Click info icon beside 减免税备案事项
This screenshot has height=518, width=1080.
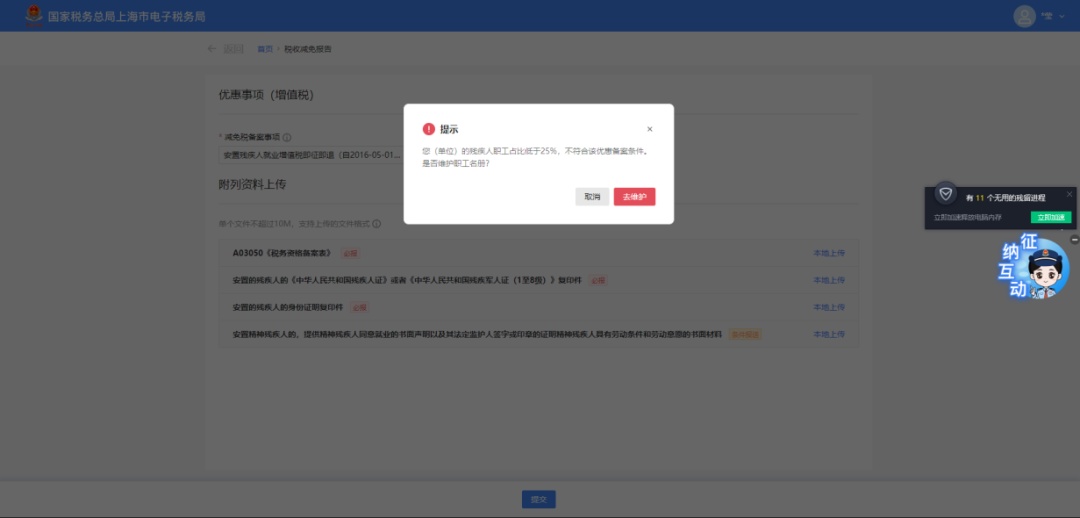[x=287, y=137]
